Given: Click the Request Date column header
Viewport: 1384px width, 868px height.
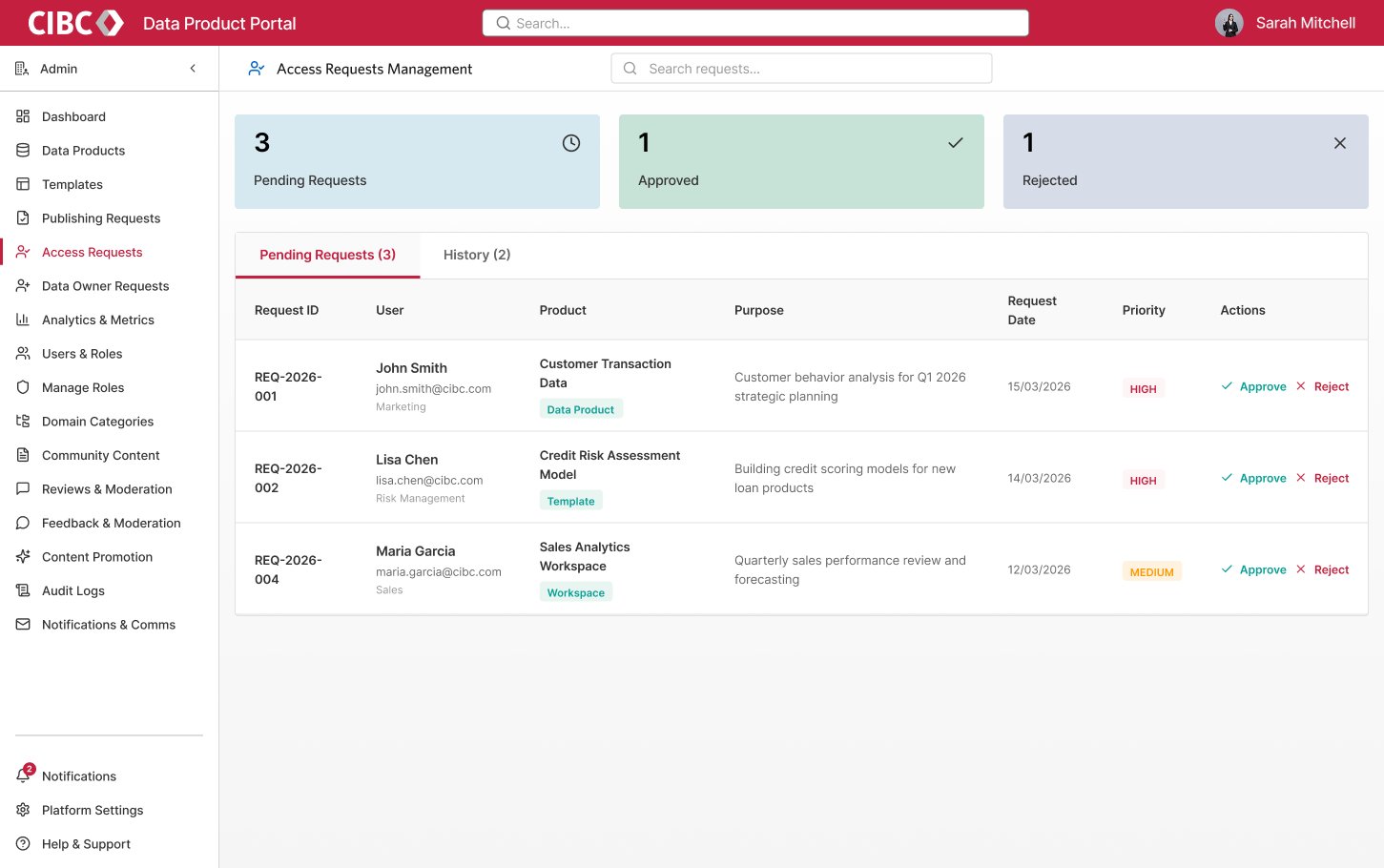Looking at the screenshot, I should (x=1032, y=310).
